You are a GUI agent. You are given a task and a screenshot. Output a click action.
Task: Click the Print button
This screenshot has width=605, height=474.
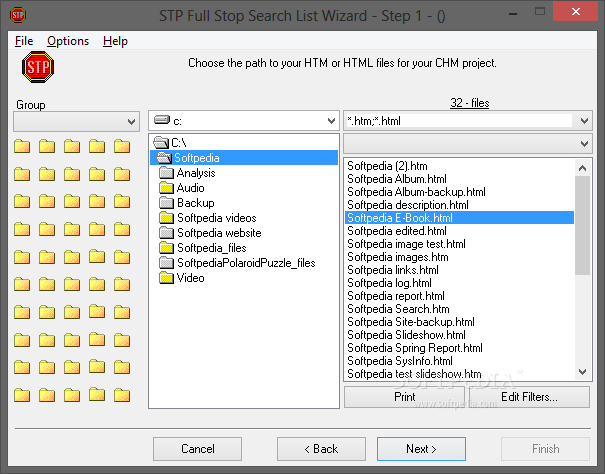pos(404,396)
